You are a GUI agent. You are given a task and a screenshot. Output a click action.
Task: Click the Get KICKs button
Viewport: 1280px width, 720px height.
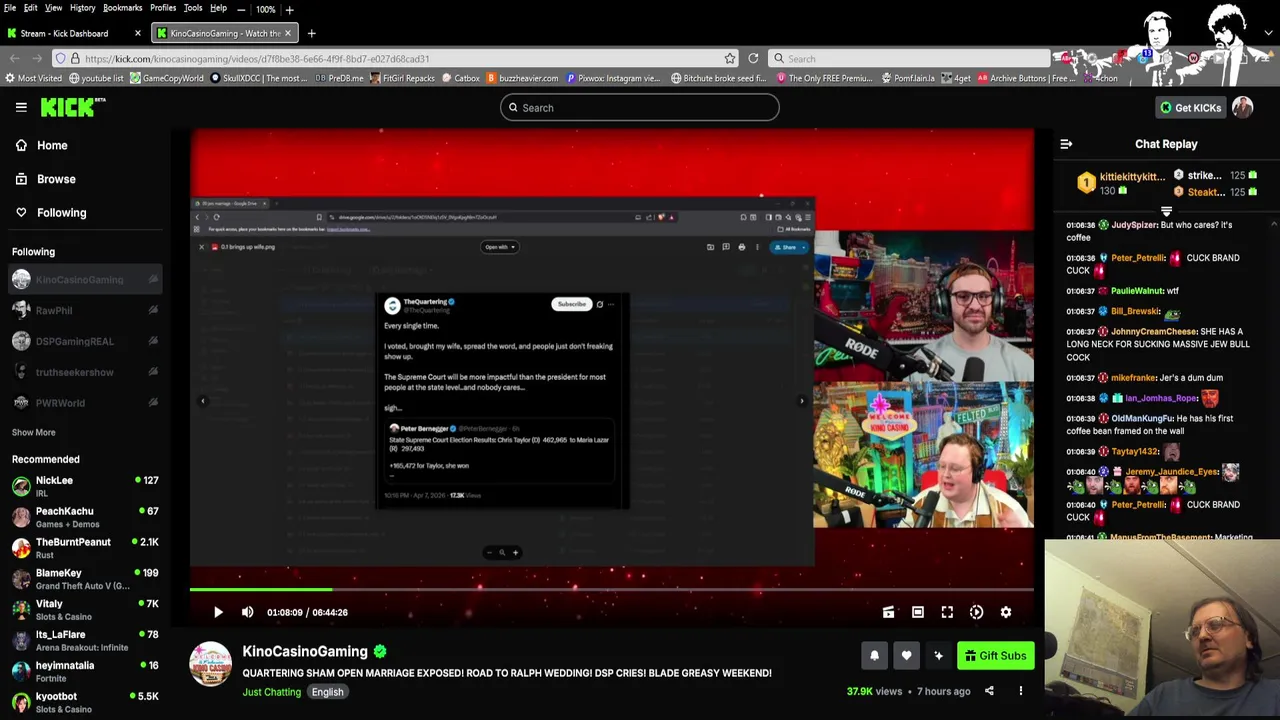pos(1190,107)
